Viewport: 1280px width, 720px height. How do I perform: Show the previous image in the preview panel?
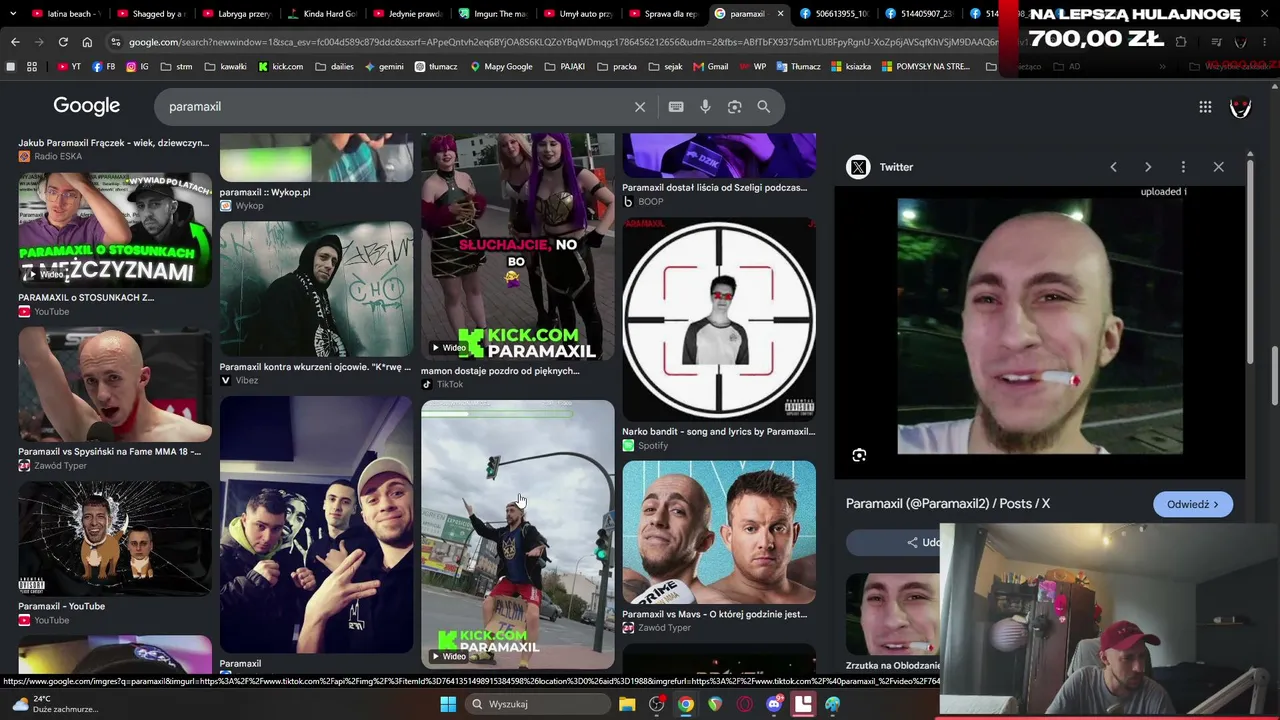1113,167
